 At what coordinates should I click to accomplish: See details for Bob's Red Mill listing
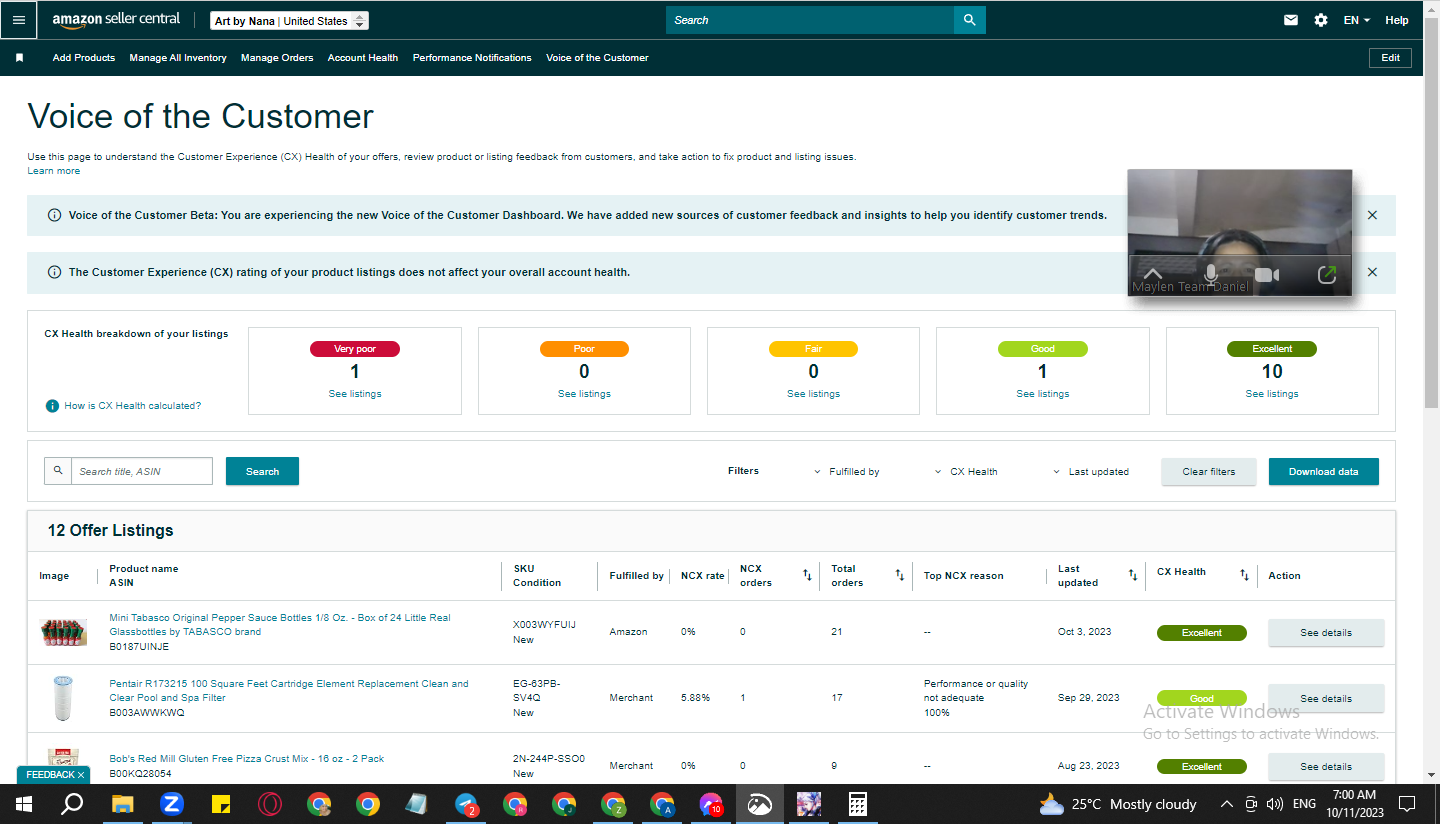[x=1326, y=767]
